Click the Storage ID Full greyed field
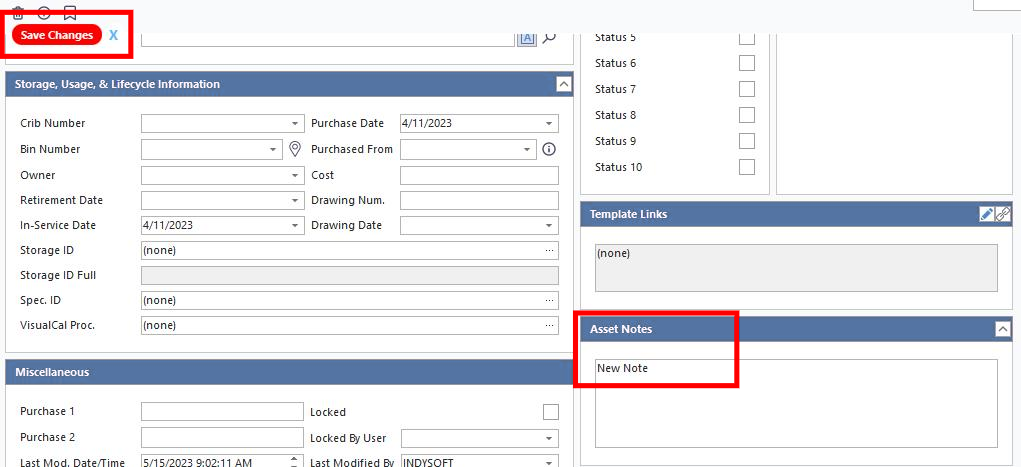Screen dimensions: 1021x467 coord(350,276)
